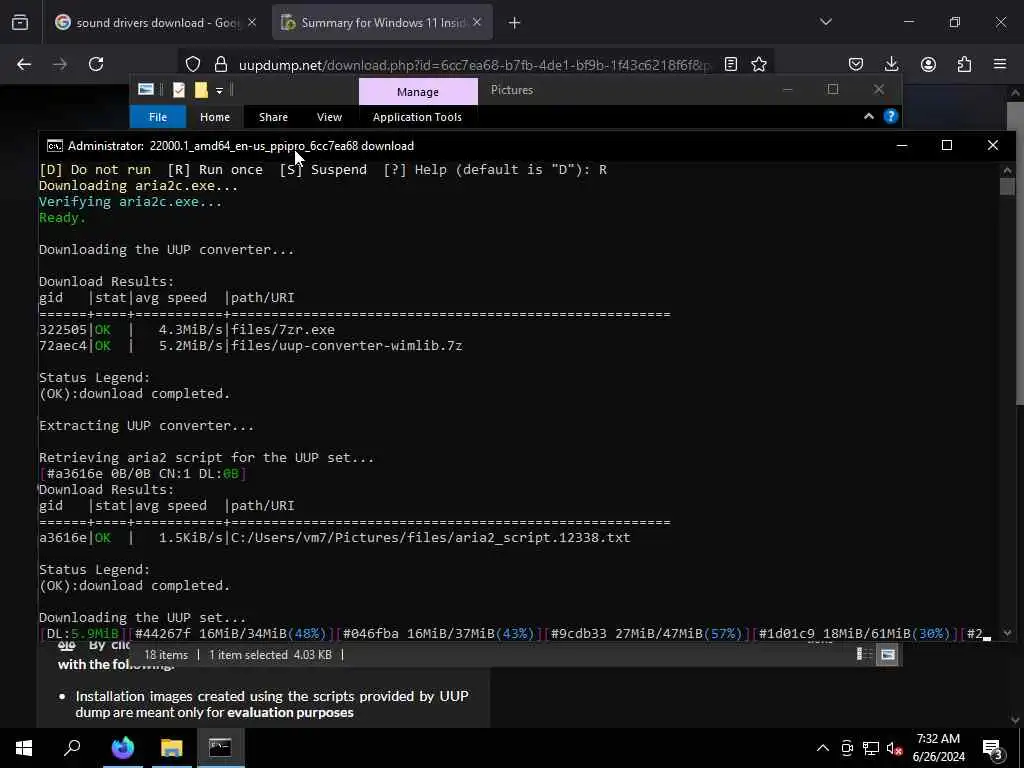Image resolution: width=1024 pixels, height=768 pixels.
Task: Click 'files/7zr.exe' console line
Action: [283, 330]
